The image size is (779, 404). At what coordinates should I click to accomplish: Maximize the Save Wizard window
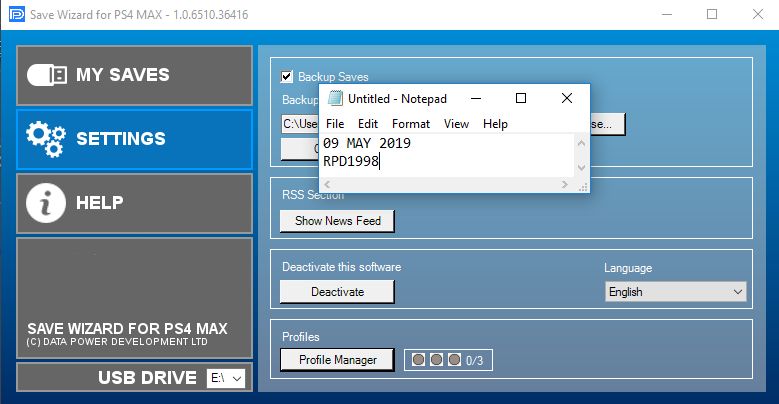click(712, 14)
